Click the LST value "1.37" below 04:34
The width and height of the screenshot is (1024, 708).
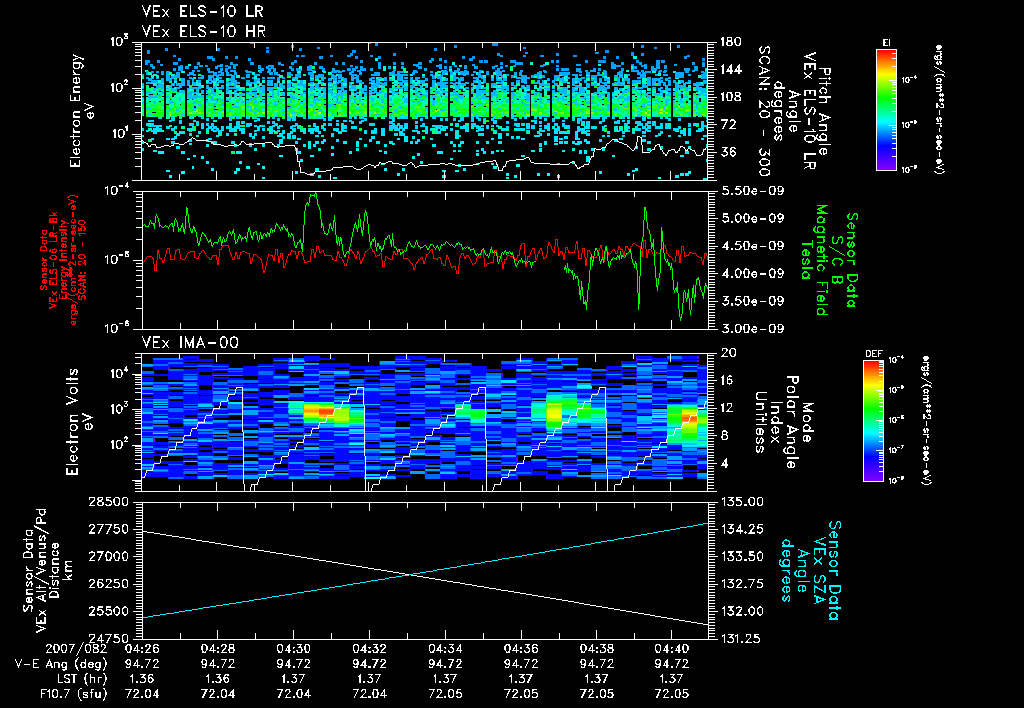445,679
